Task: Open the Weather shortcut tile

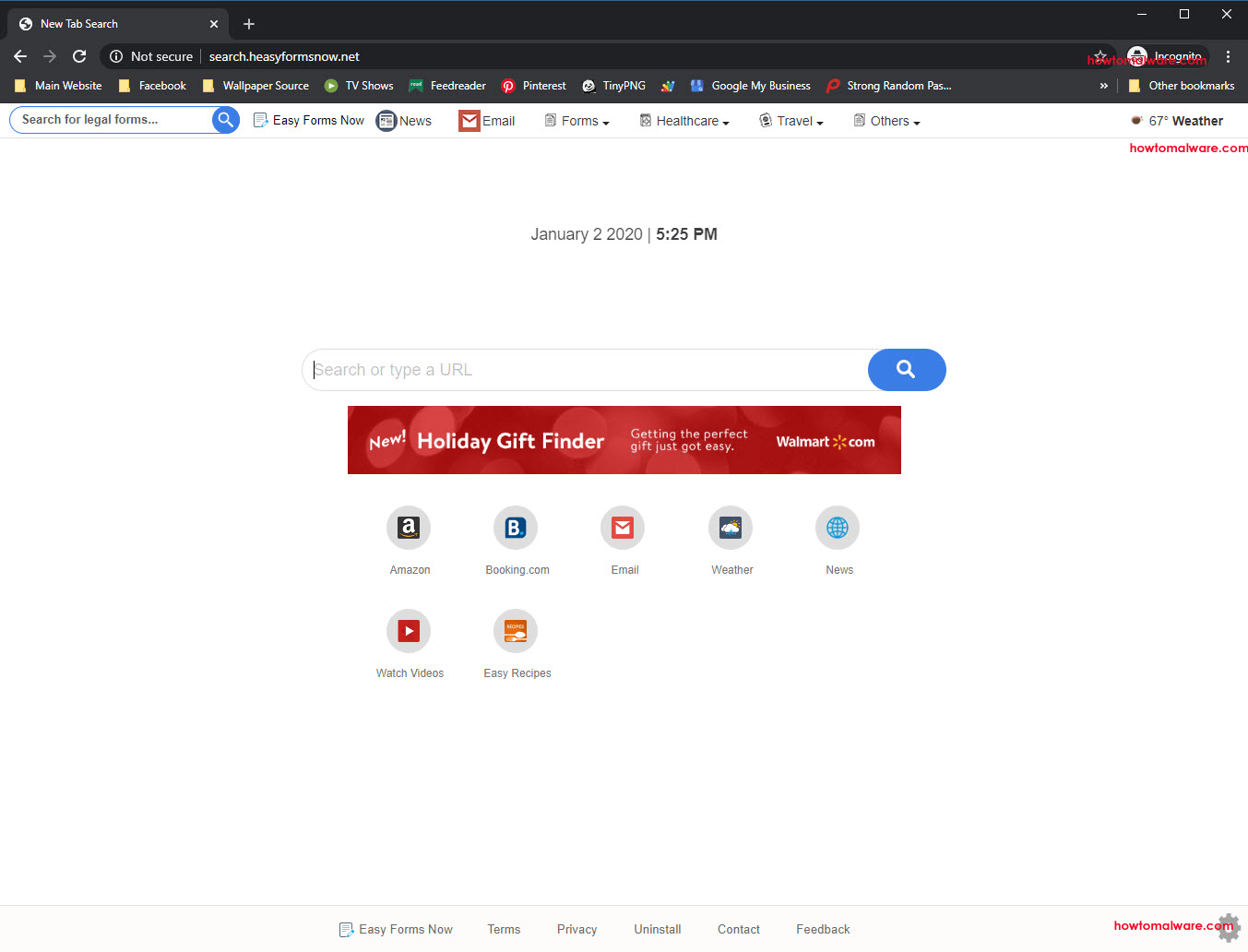Action: click(731, 528)
